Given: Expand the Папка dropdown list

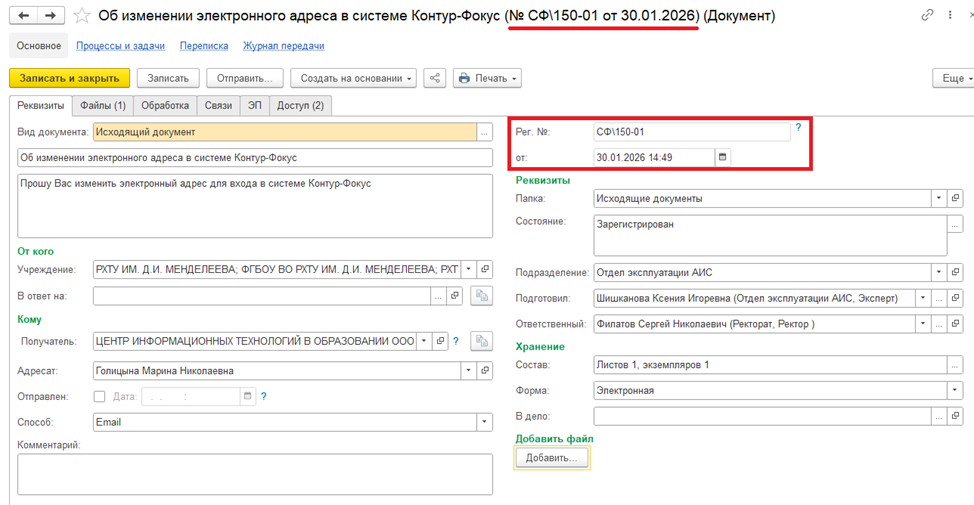Looking at the screenshot, I should 939,198.
